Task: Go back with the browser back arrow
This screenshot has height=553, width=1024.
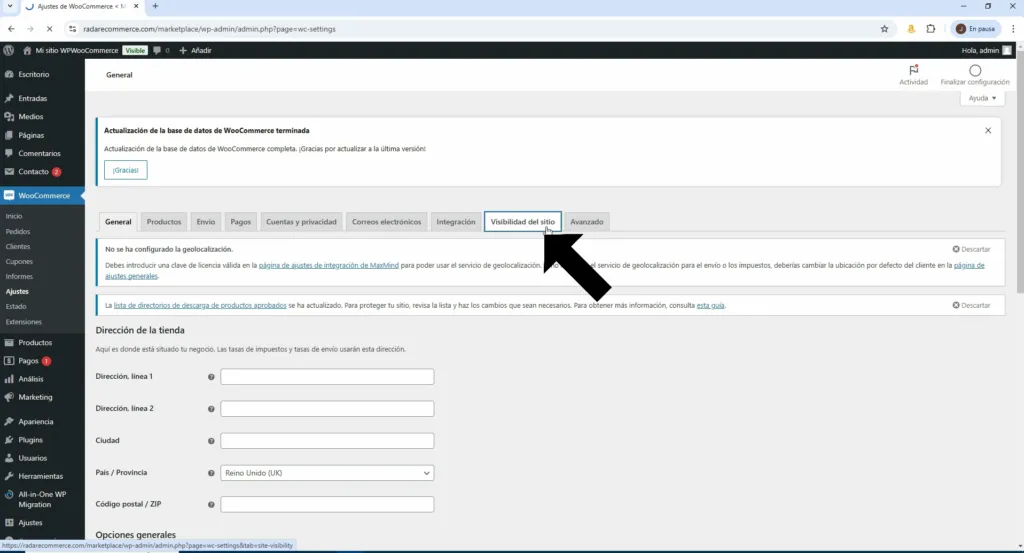Action: [11, 29]
